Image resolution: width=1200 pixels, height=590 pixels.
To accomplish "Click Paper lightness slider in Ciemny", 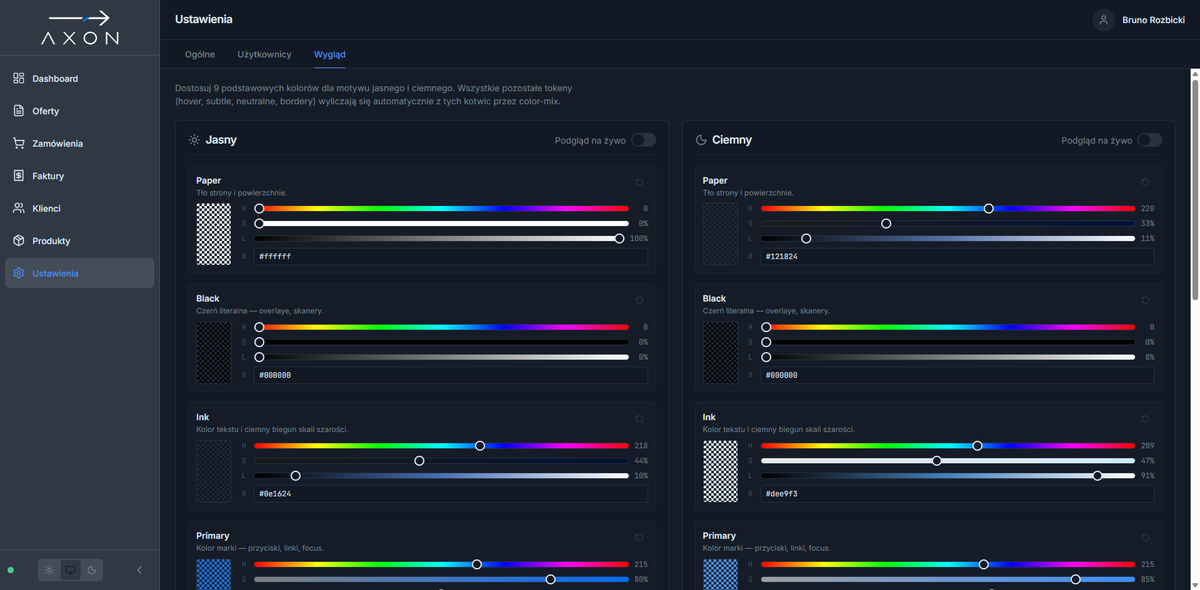I will pos(948,238).
